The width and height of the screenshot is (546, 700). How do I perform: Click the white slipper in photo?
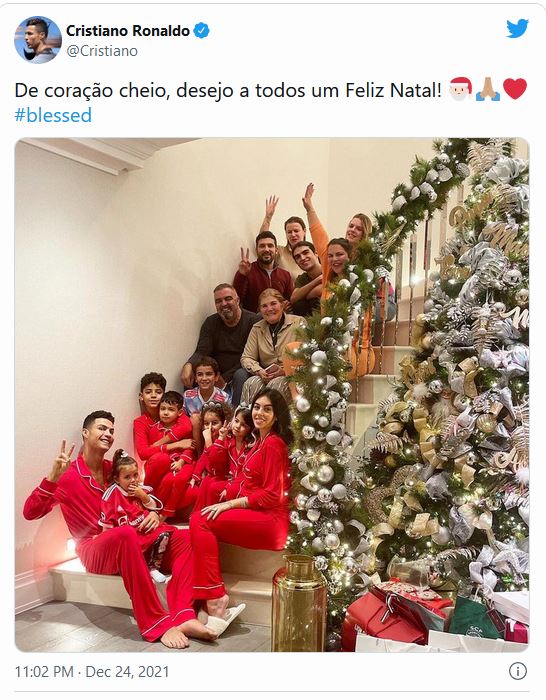tap(225, 620)
